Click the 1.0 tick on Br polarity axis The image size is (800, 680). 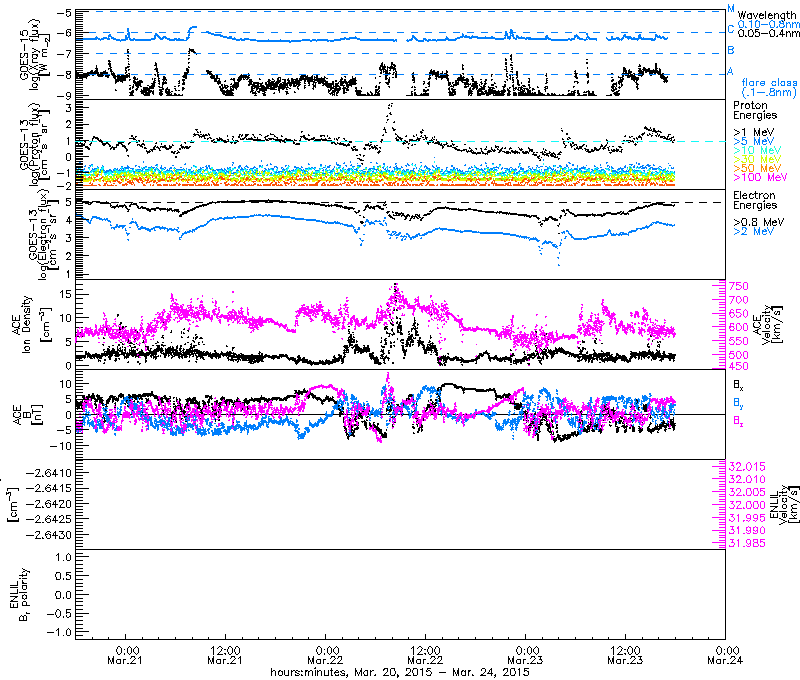[x=63, y=557]
